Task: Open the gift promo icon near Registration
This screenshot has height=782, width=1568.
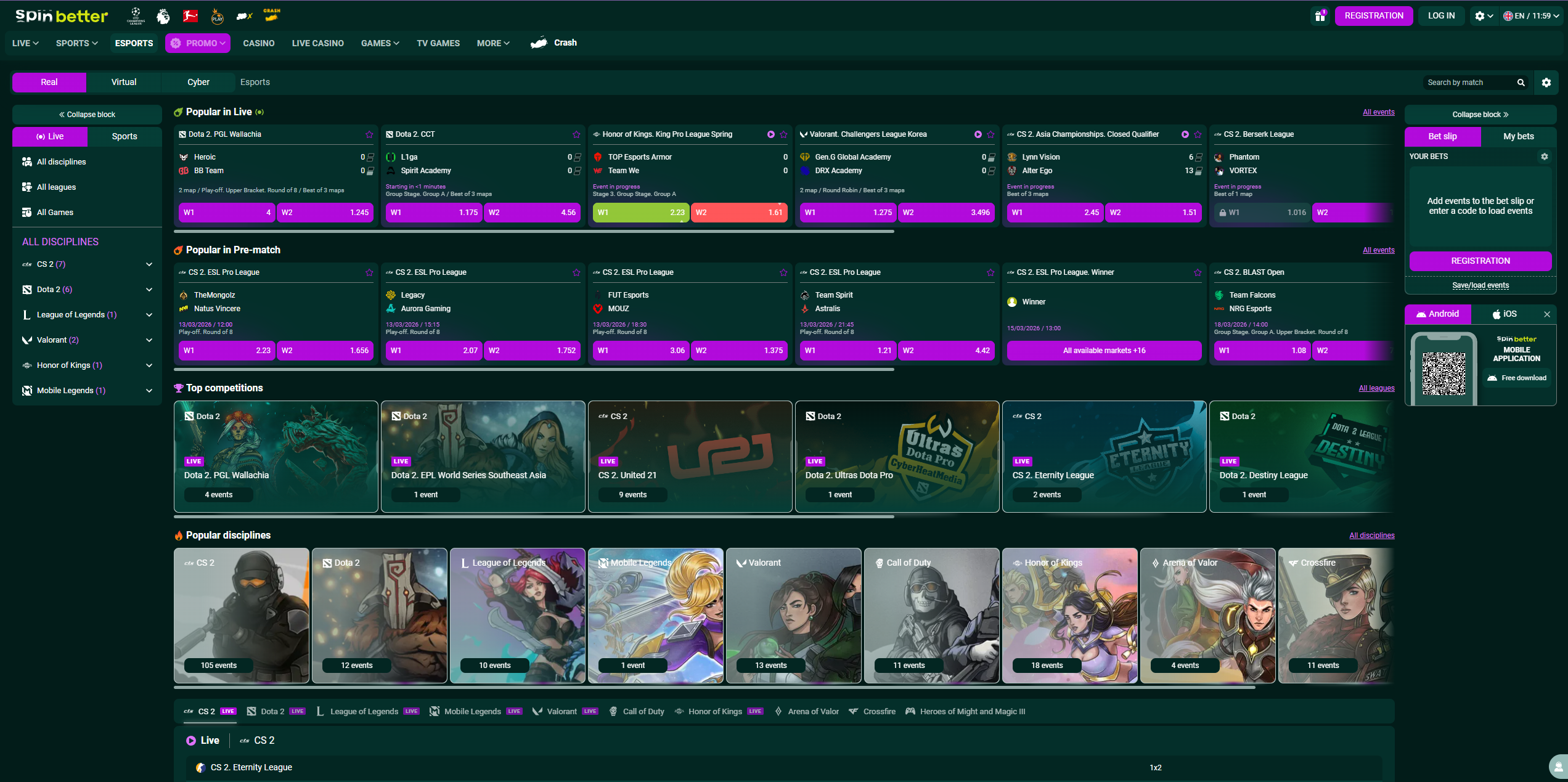Action: tap(1320, 15)
